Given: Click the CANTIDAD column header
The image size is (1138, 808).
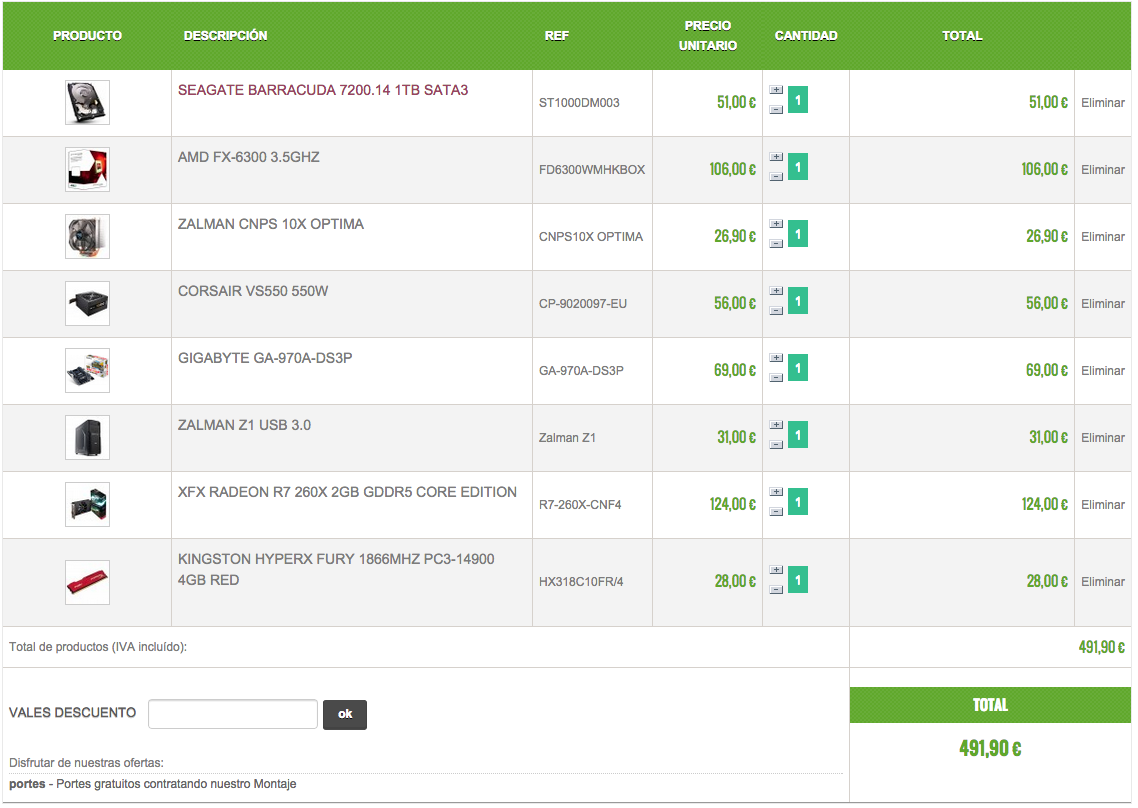Looking at the screenshot, I should coord(806,36).
